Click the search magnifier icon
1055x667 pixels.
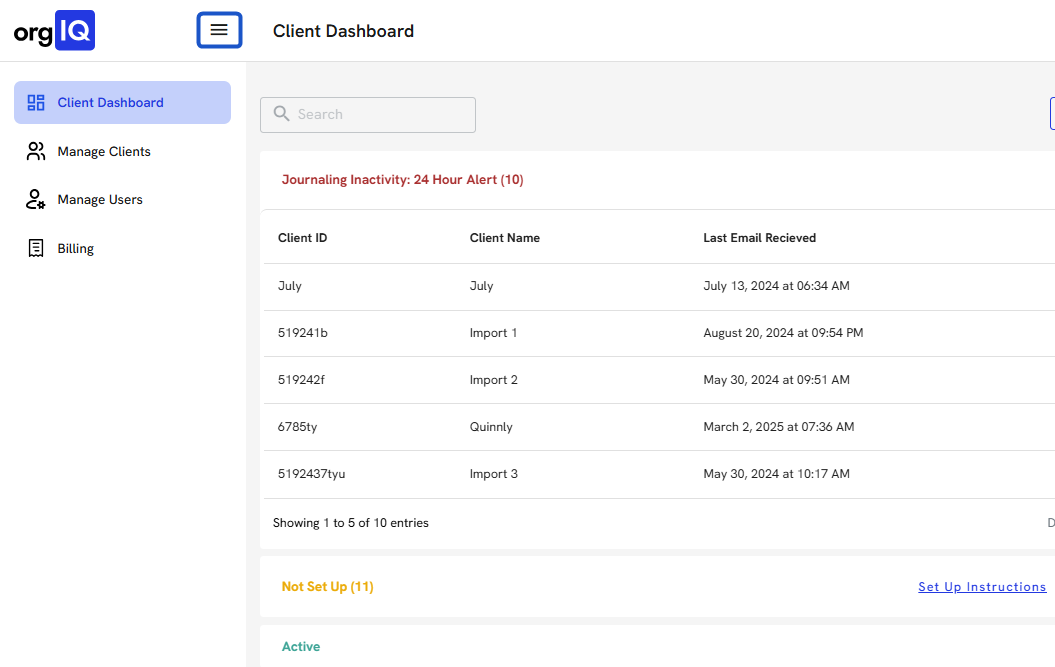pyautogui.click(x=282, y=115)
